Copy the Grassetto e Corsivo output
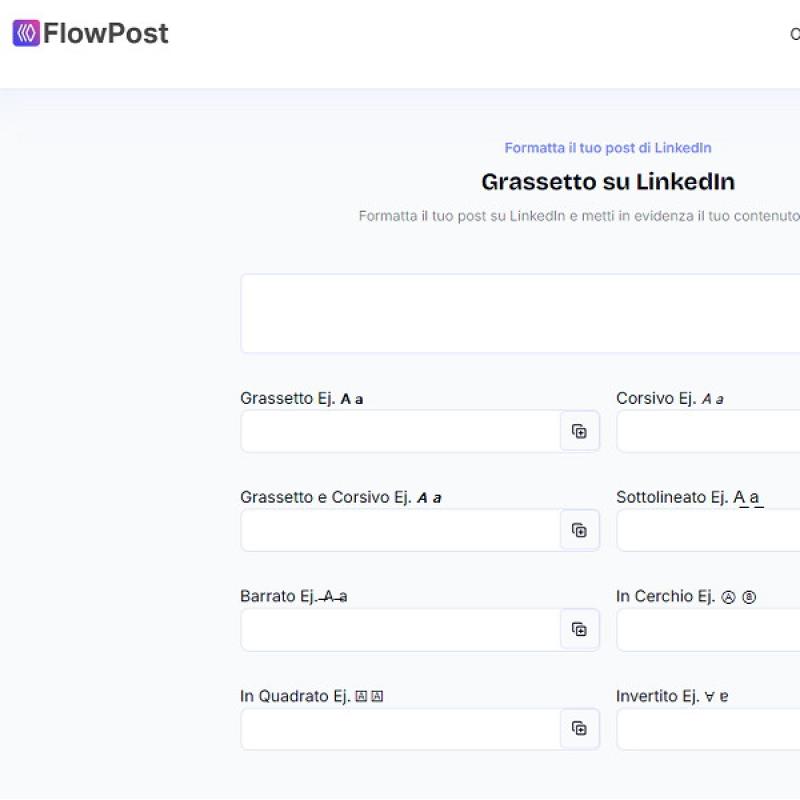800x800 pixels. pos(579,530)
